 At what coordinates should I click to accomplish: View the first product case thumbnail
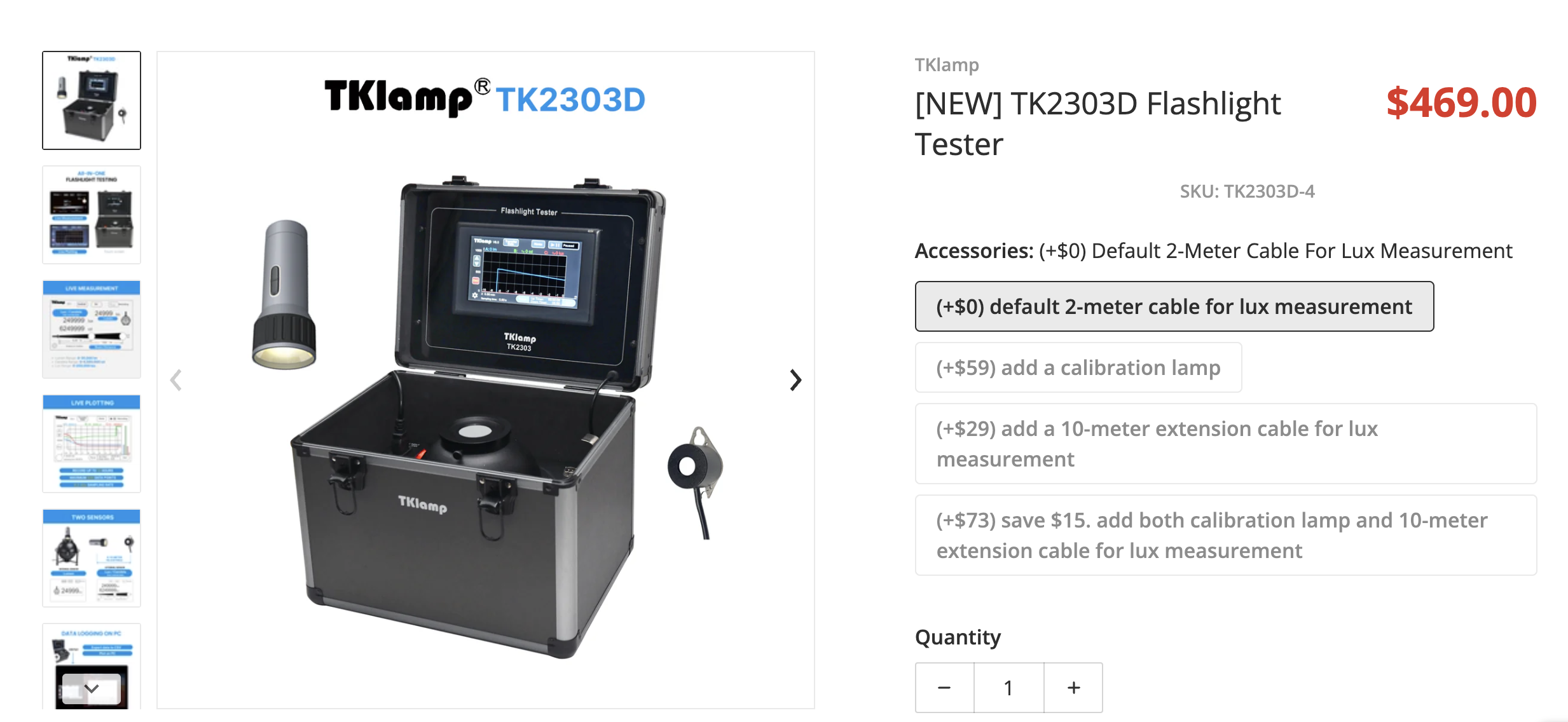92,100
